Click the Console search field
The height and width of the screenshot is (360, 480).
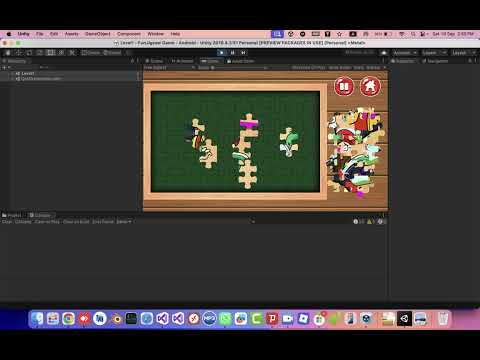[300, 222]
